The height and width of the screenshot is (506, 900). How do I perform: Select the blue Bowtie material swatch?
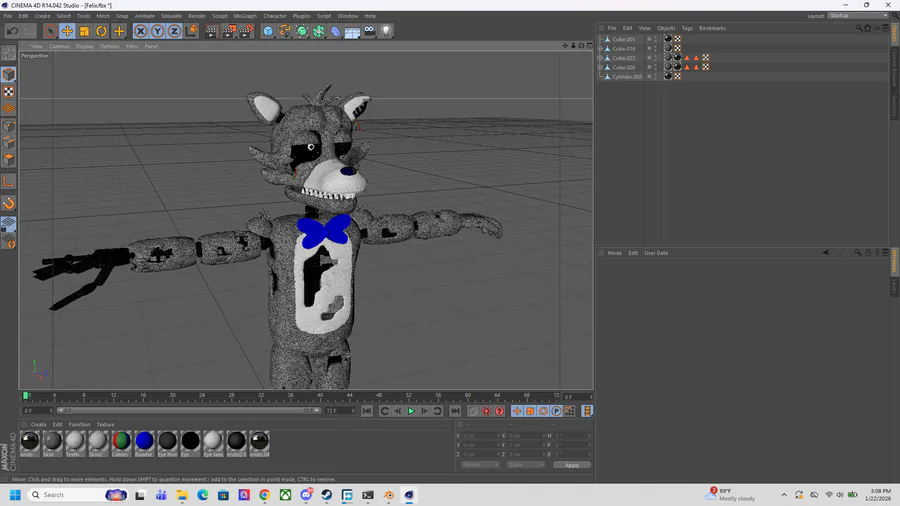tap(144, 441)
